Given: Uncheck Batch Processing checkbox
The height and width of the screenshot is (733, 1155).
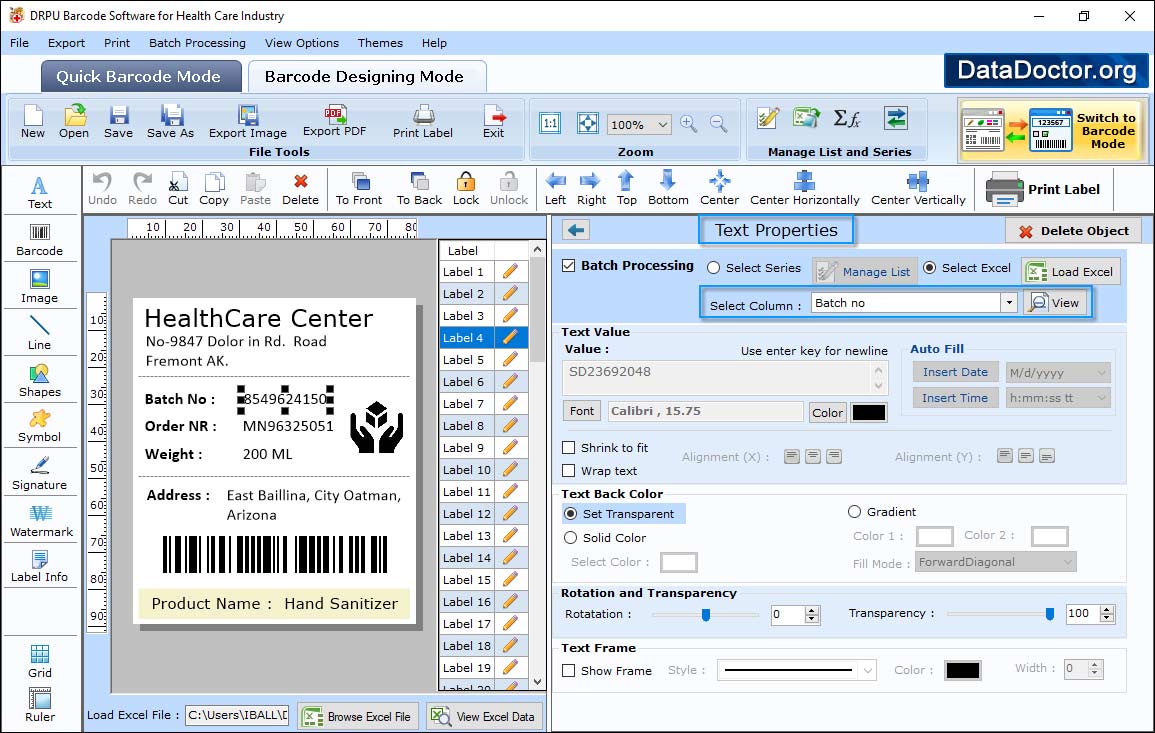Looking at the screenshot, I should (x=569, y=265).
